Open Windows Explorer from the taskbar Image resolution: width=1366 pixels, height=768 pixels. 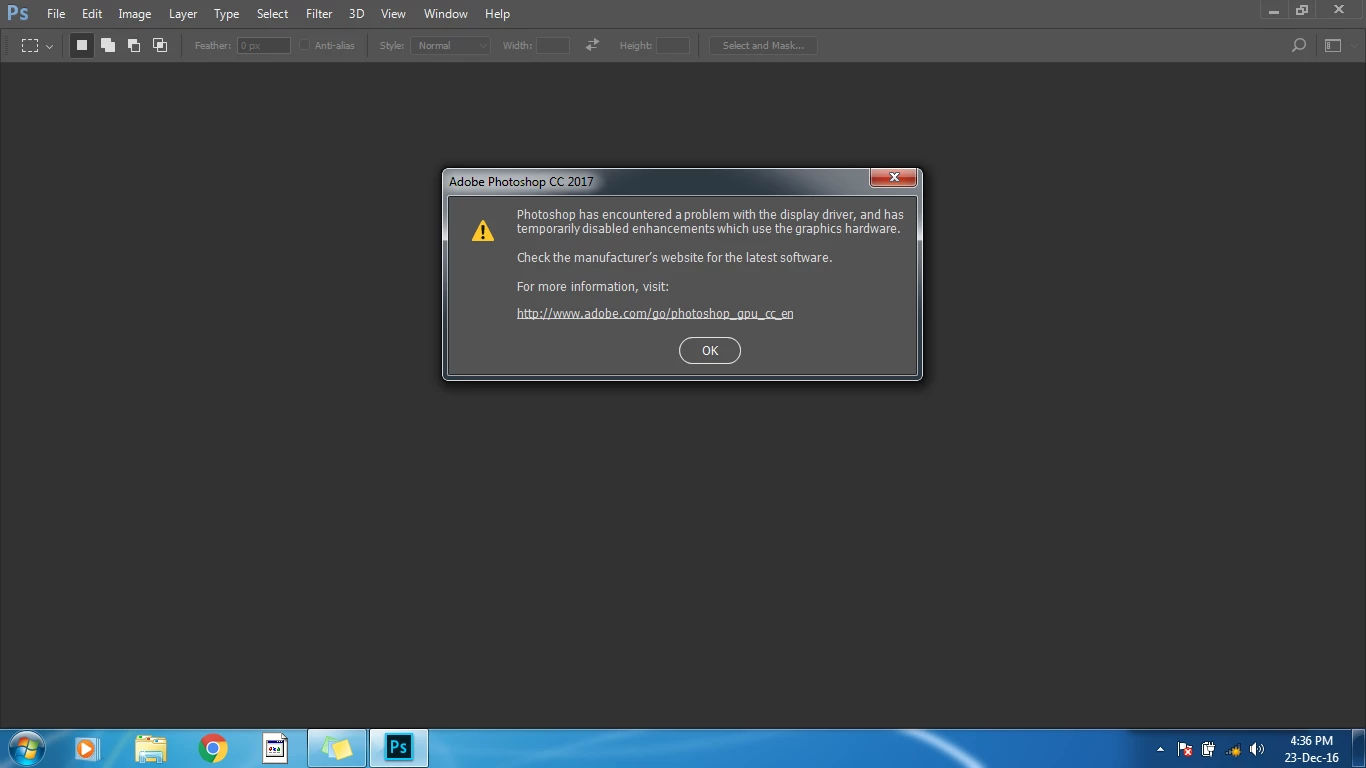[150, 748]
